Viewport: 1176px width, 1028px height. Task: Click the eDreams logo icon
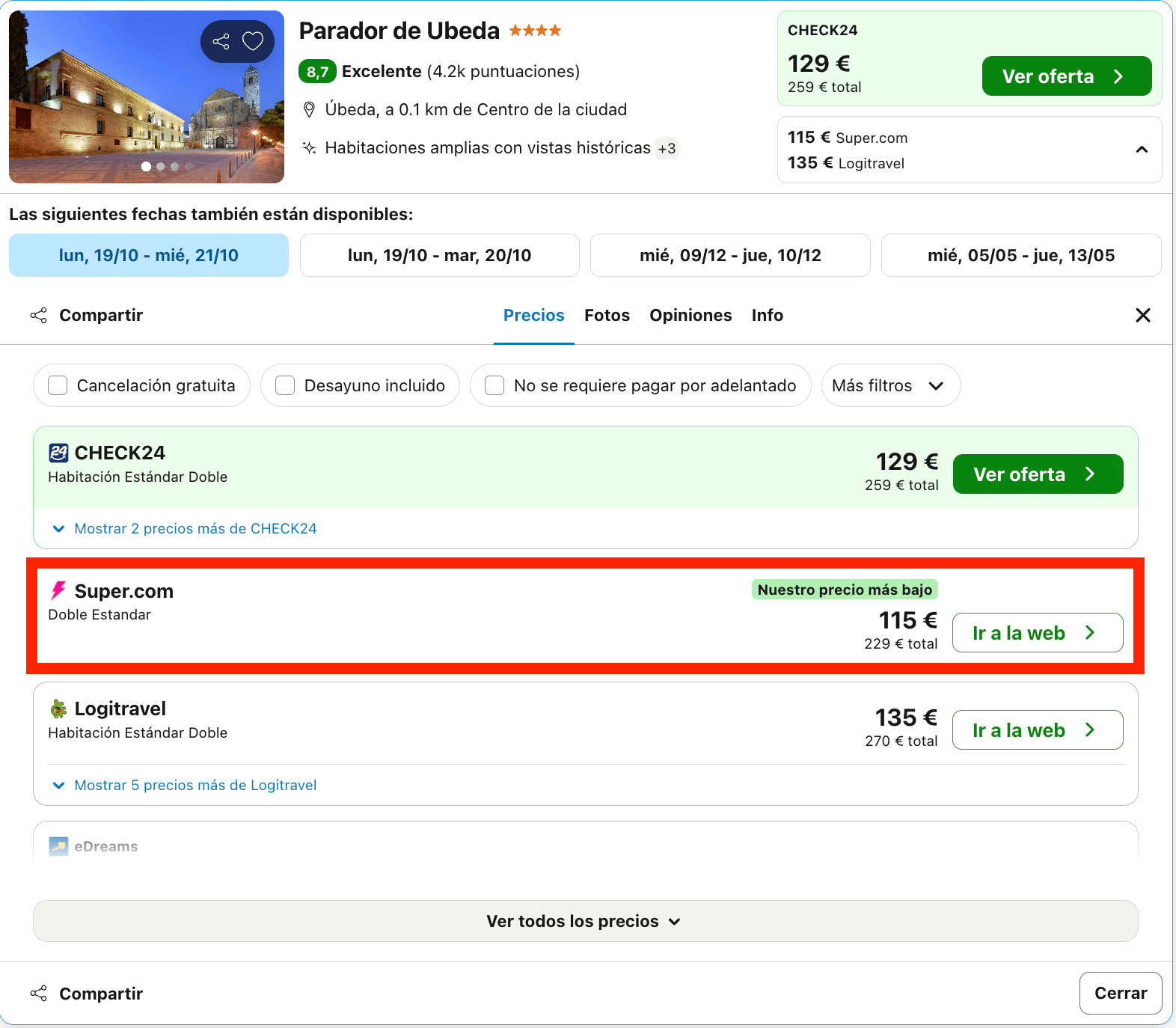(58, 846)
